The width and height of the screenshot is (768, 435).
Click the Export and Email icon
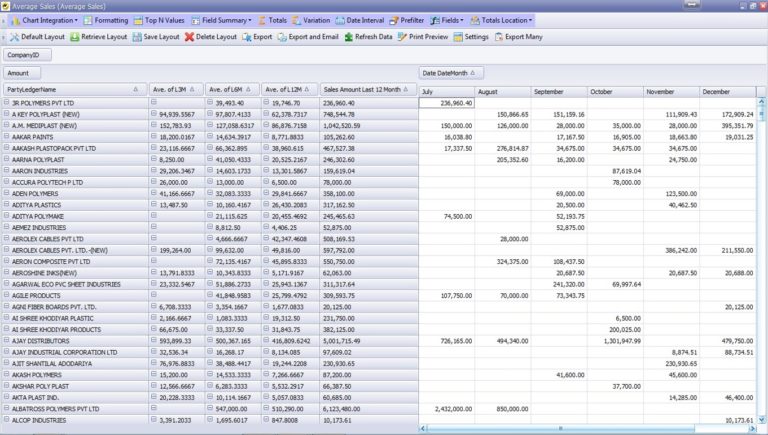(281, 37)
